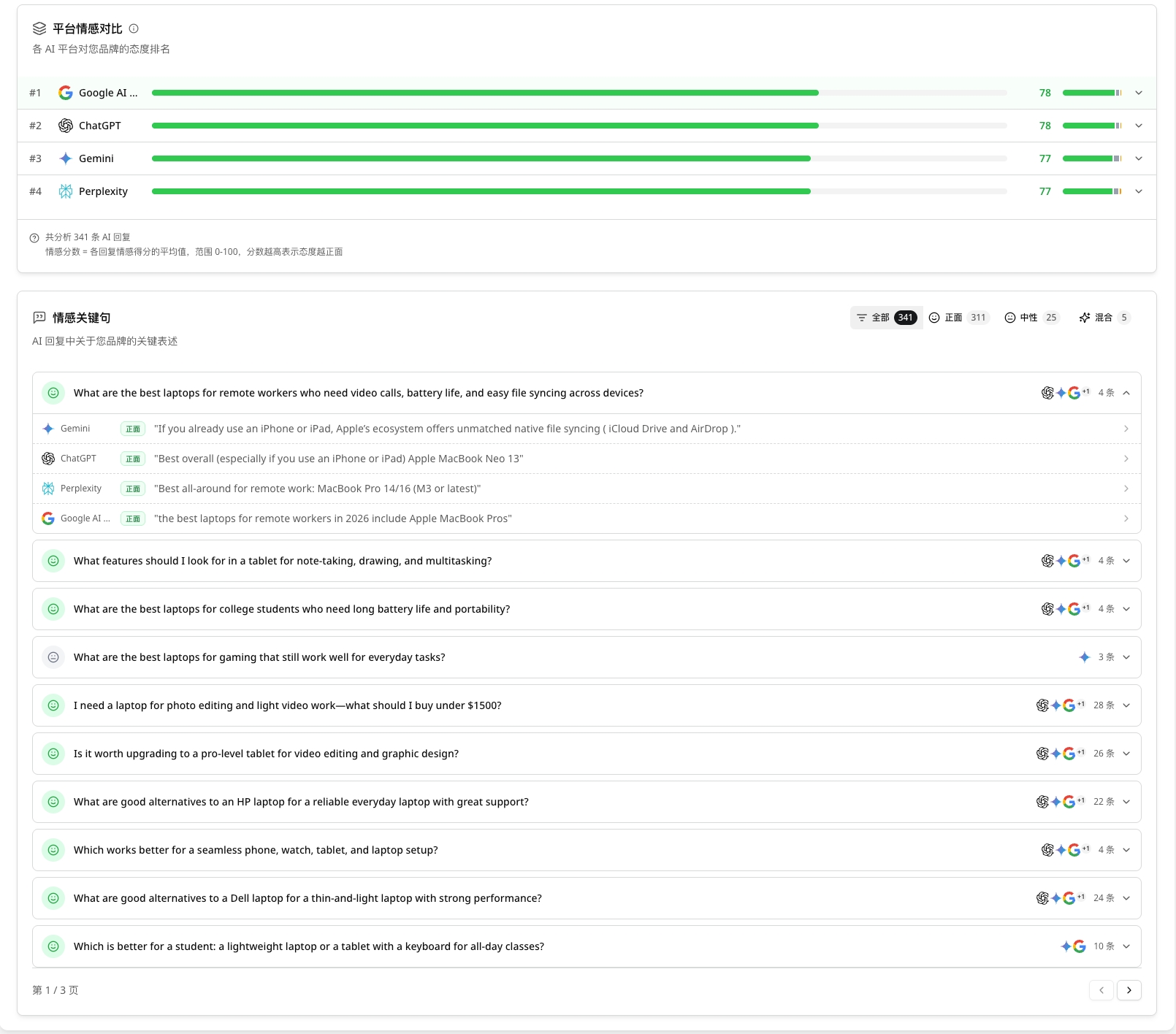Click the layers icon beside 平台情感对比 heading
This screenshot has height=1034, width=1176.
coord(39,28)
